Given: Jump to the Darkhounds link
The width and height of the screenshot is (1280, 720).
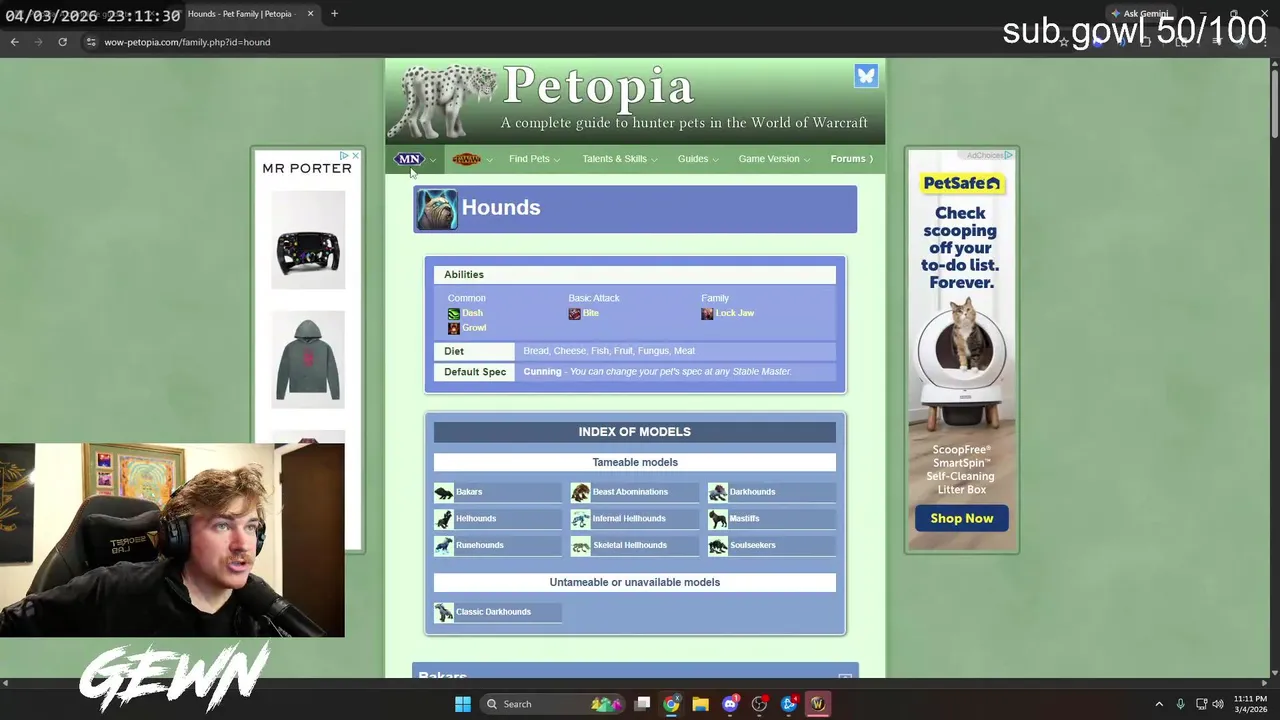Looking at the screenshot, I should tap(752, 492).
